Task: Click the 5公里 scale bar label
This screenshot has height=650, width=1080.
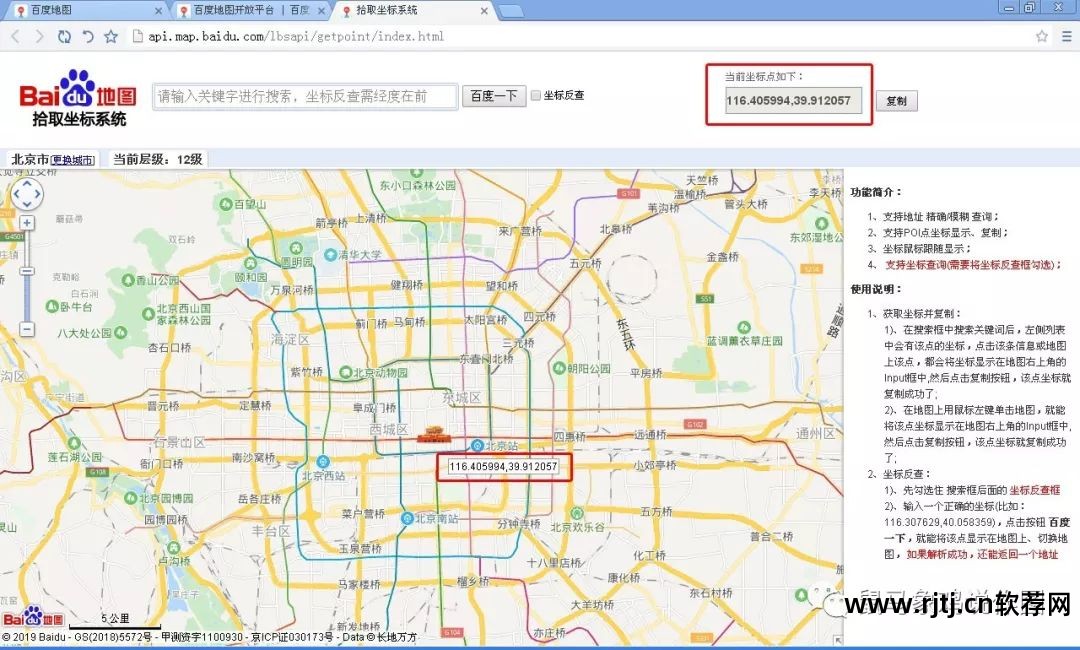Action: 115,618
